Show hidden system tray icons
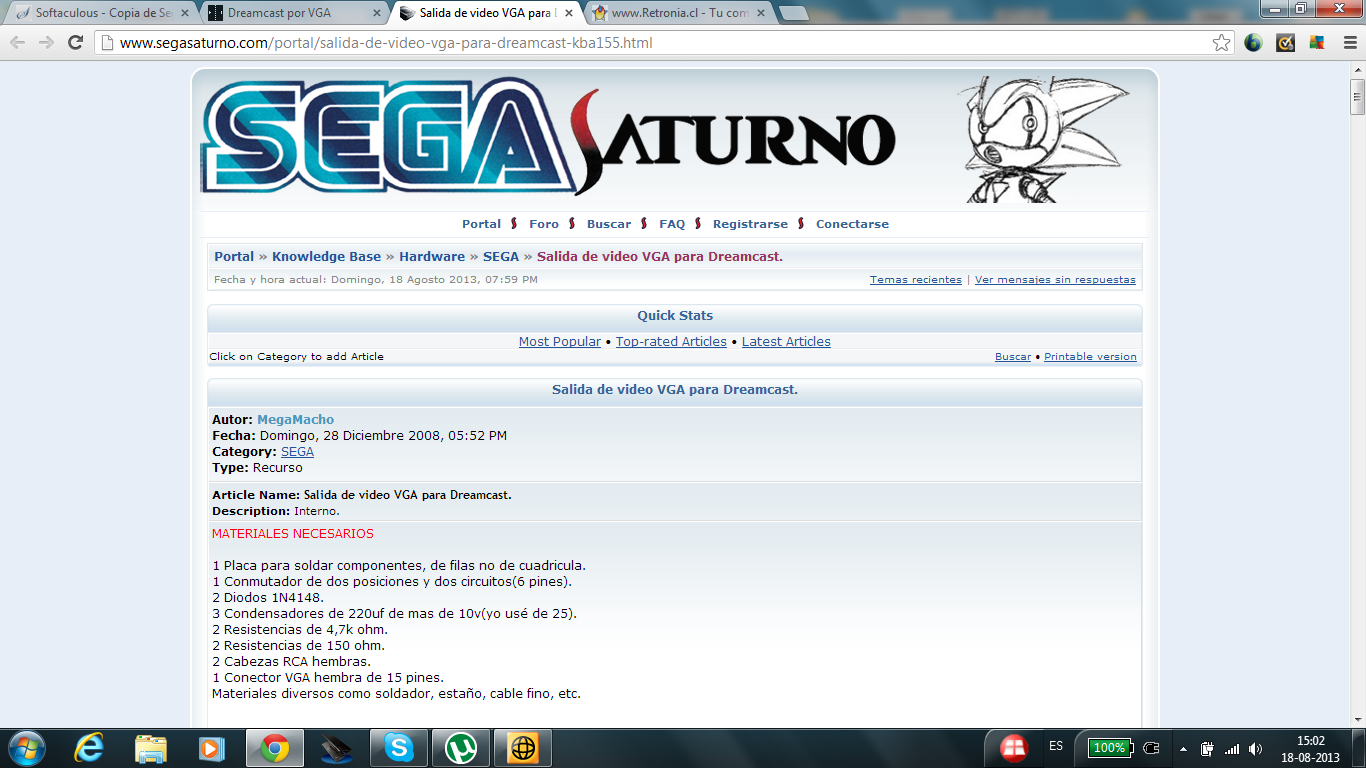 [1184, 748]
